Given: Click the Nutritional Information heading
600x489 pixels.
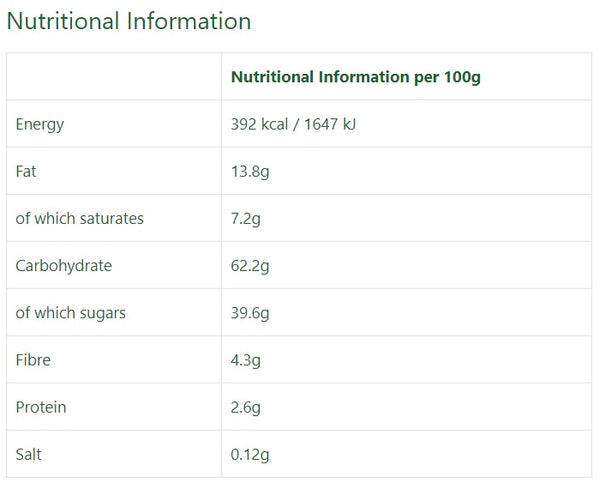Looking at the screenshot, I should tap(129, 21).
